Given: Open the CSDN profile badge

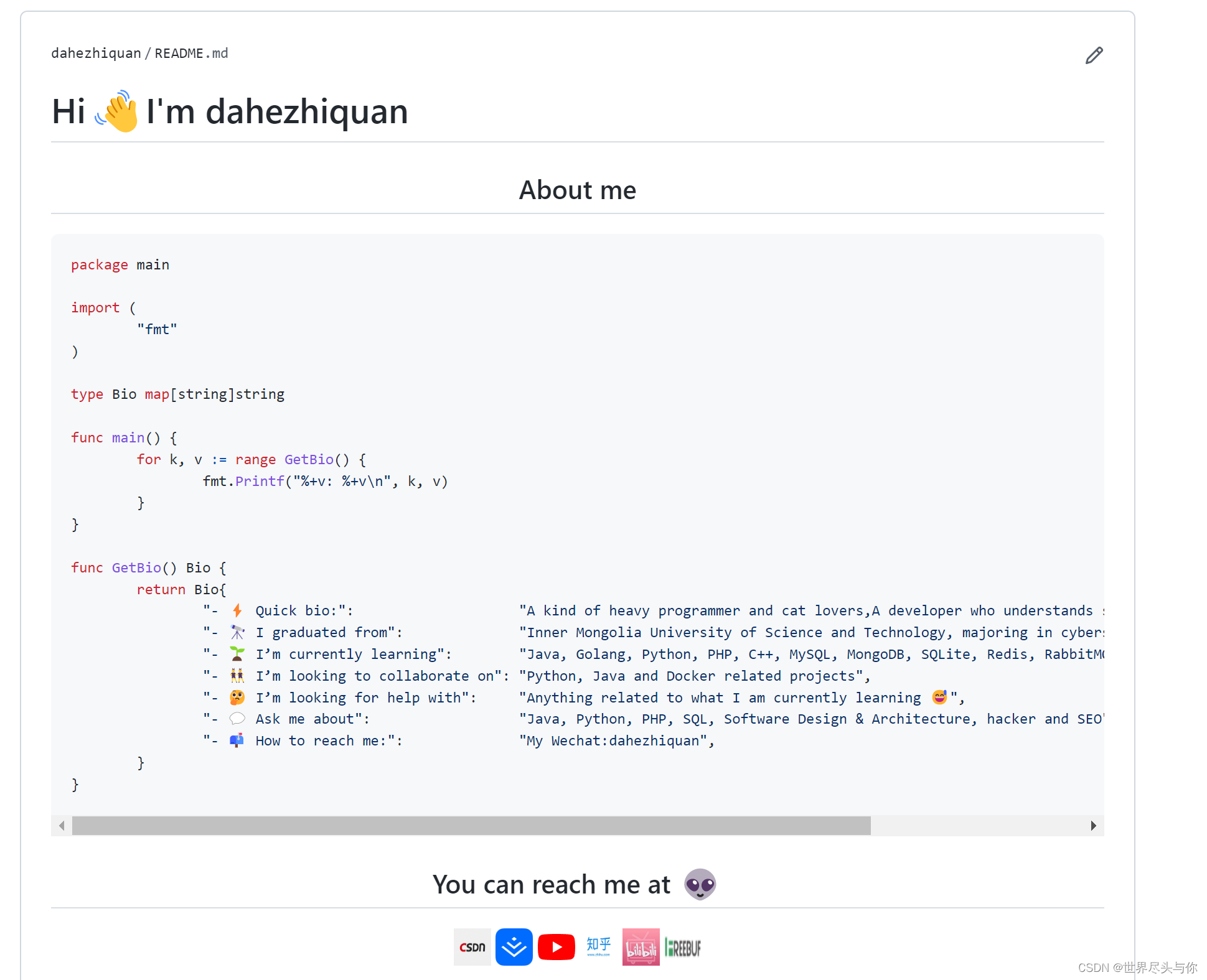Looking at the screenshot, I should (x=472, y=947).
